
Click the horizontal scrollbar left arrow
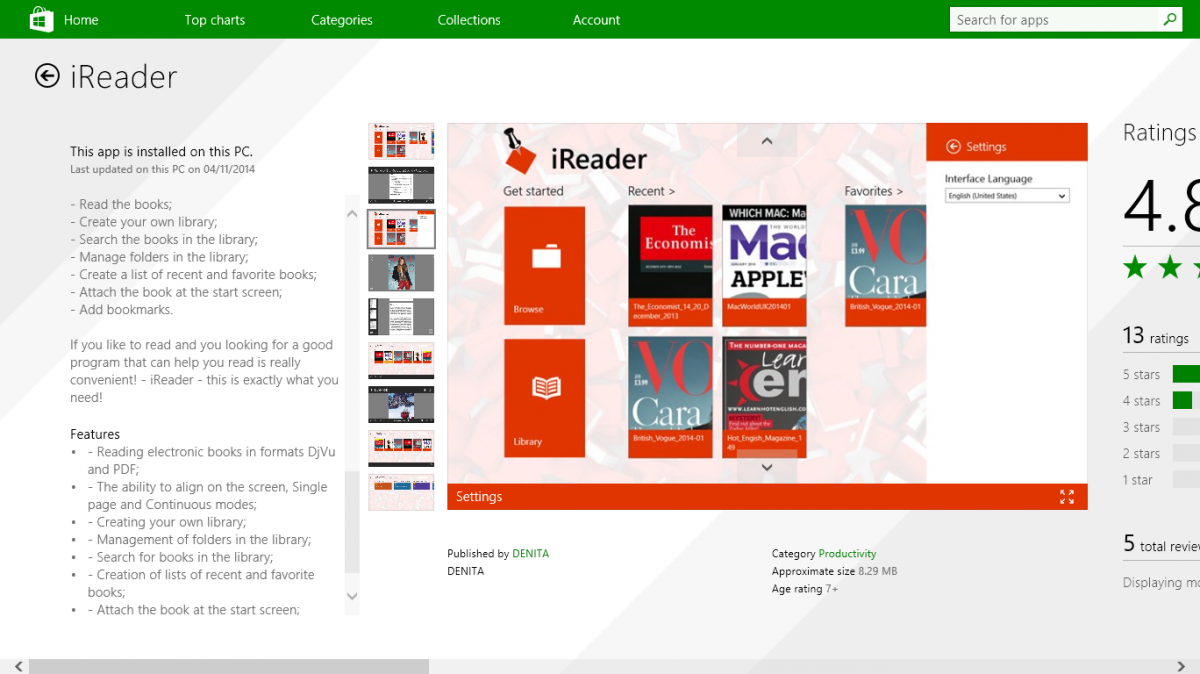(19, 666)
